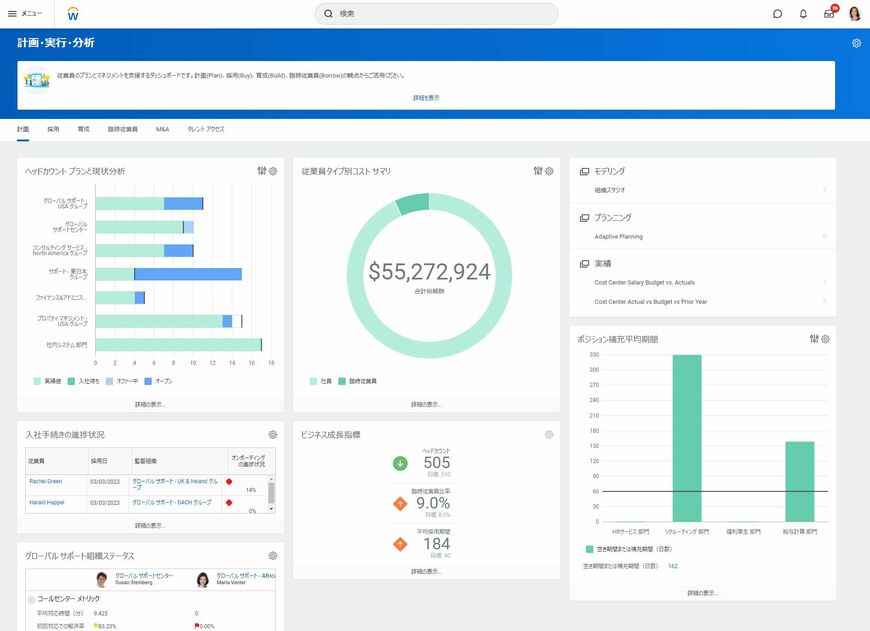
Task: Open the メニュー hamburger menu
Action: (24, 14)
